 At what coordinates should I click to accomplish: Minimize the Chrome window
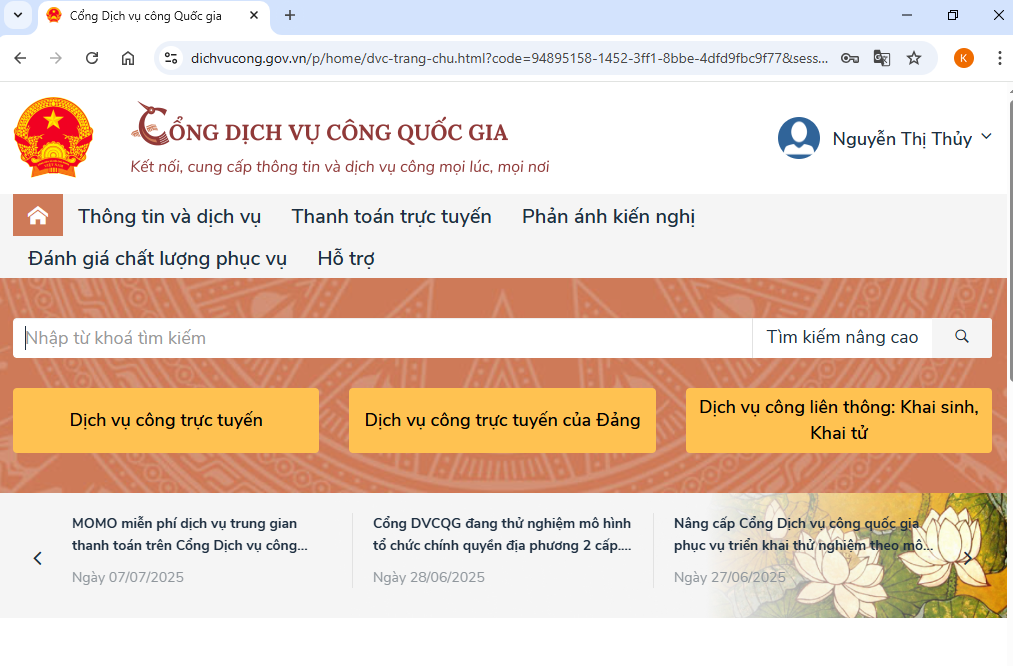click(907, 15)
